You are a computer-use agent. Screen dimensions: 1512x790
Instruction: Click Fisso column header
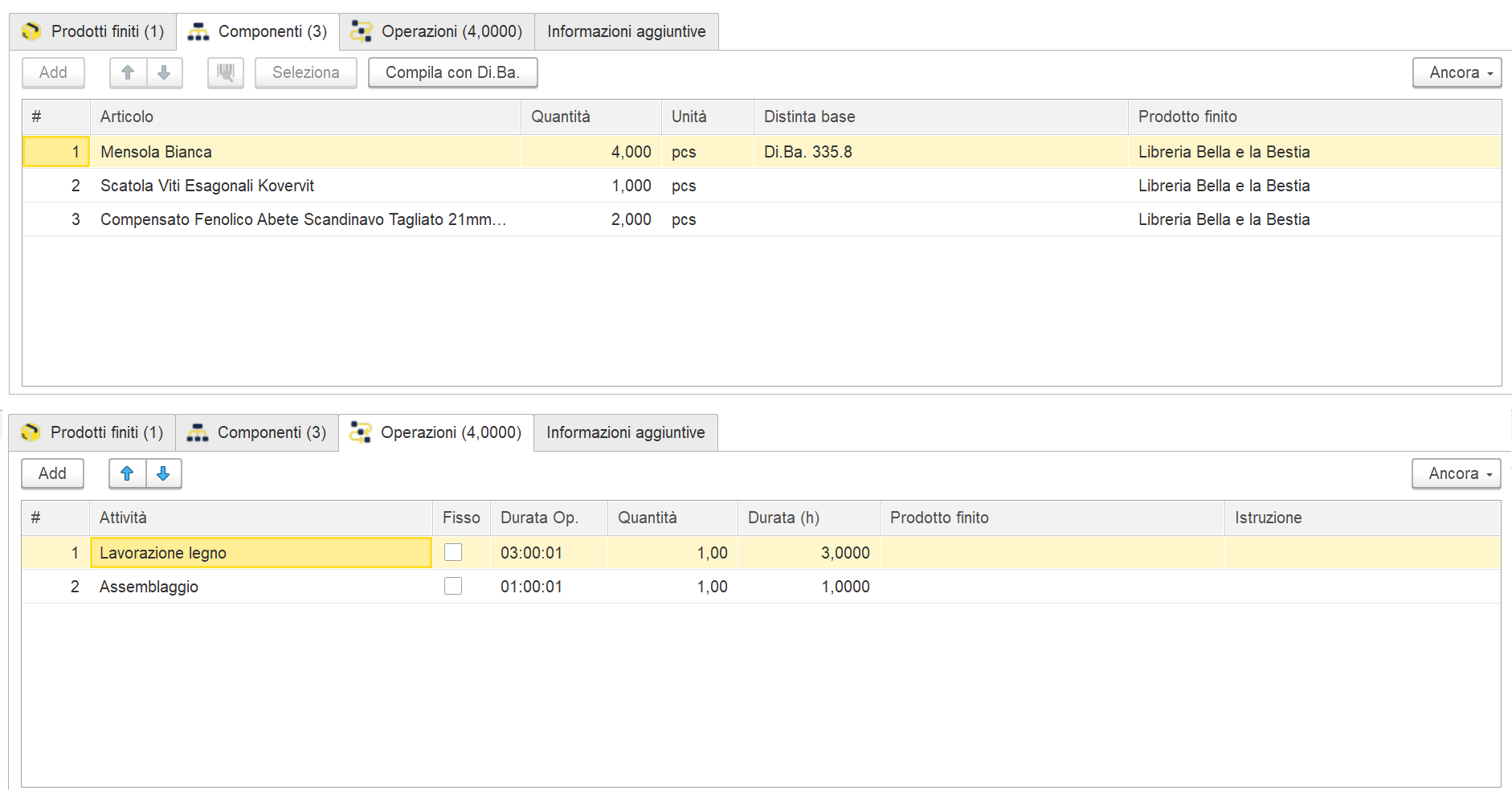point(461,518)
